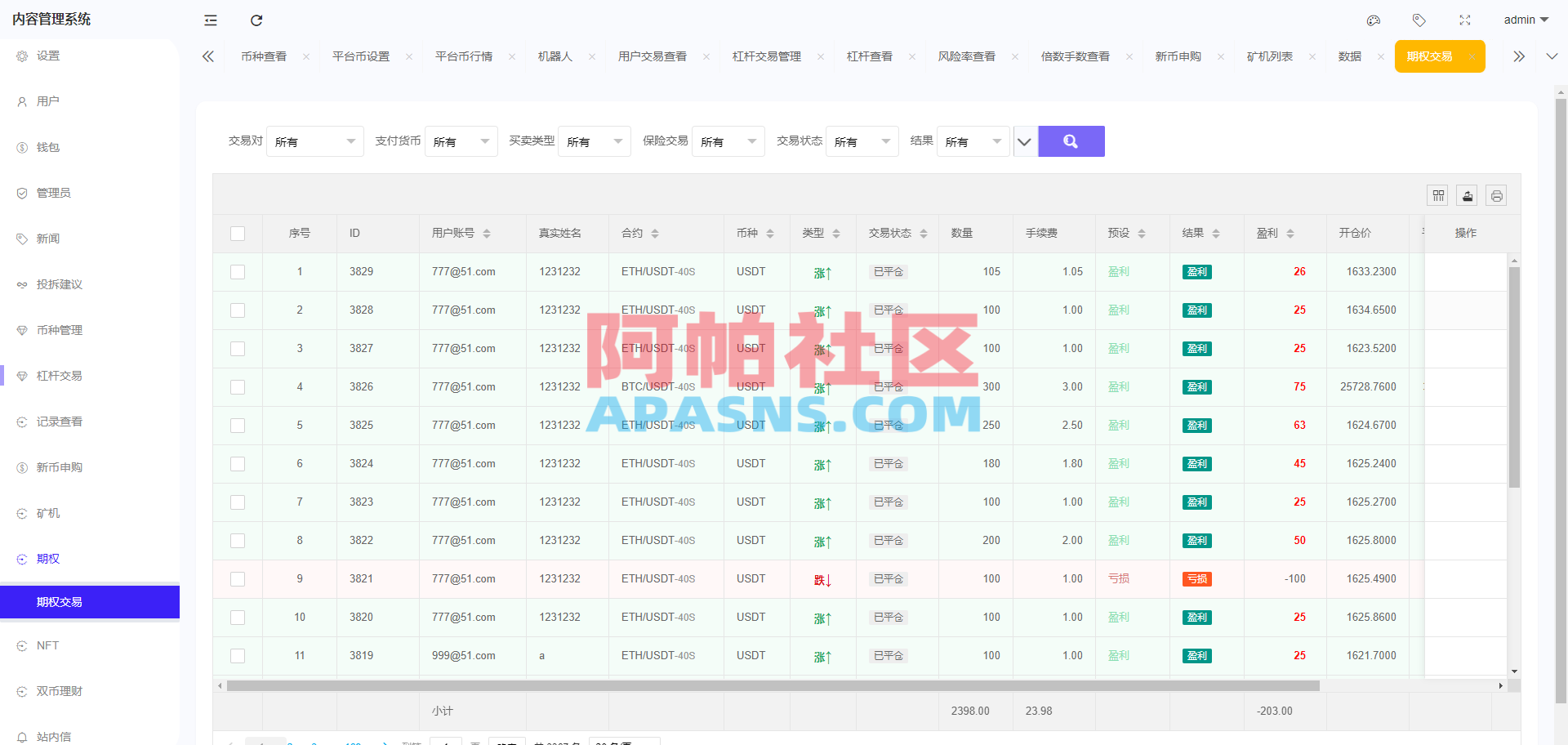1568x745 pixels.
Task: Click the tag icon in top bar
Action: [x=1419, y=20]
